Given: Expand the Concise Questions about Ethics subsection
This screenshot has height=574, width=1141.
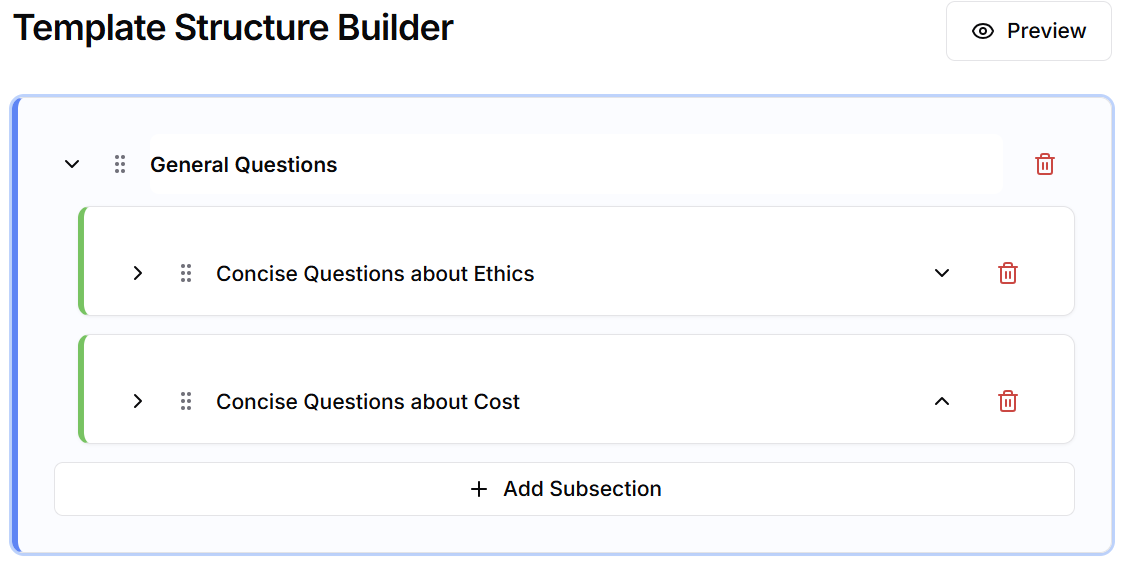Looking at the screenshot, I should coord(138,273).
